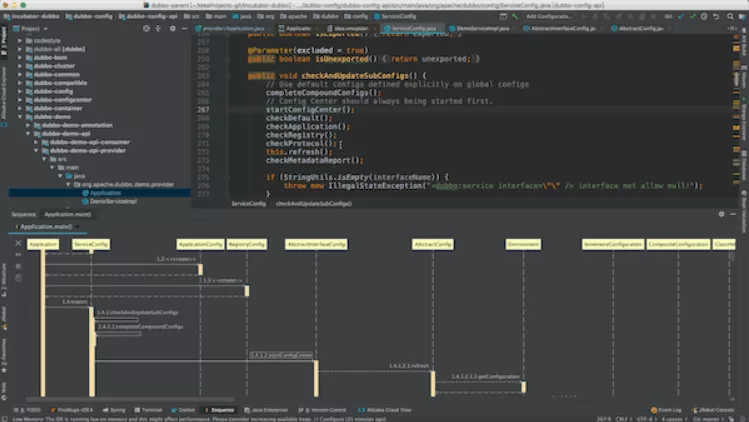The height and width of the screenshot is (422, 749).
Task: Switch to the ServiceConfig.java editor tab
Action: tap(411, 29)
